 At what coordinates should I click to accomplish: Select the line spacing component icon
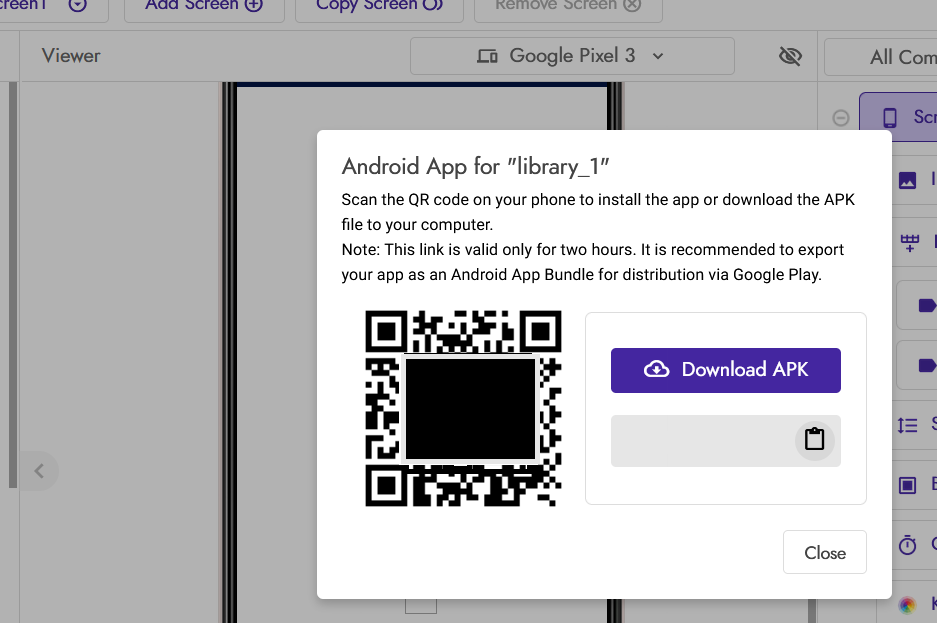coord(907,425)
